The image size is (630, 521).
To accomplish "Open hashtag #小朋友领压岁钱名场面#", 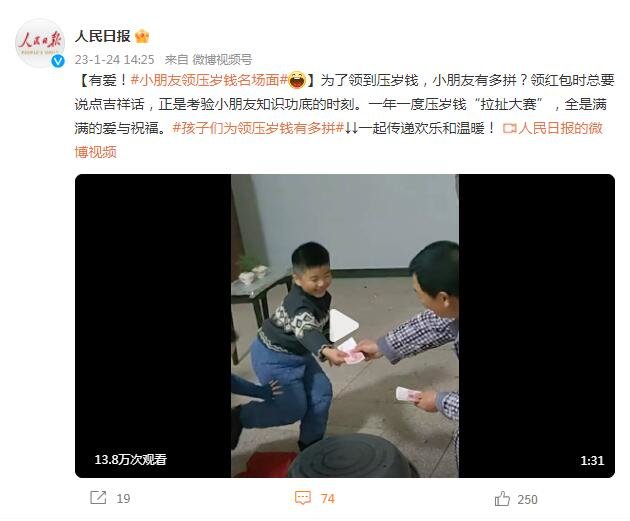I will pyautogui.click(x=209, y=80).
